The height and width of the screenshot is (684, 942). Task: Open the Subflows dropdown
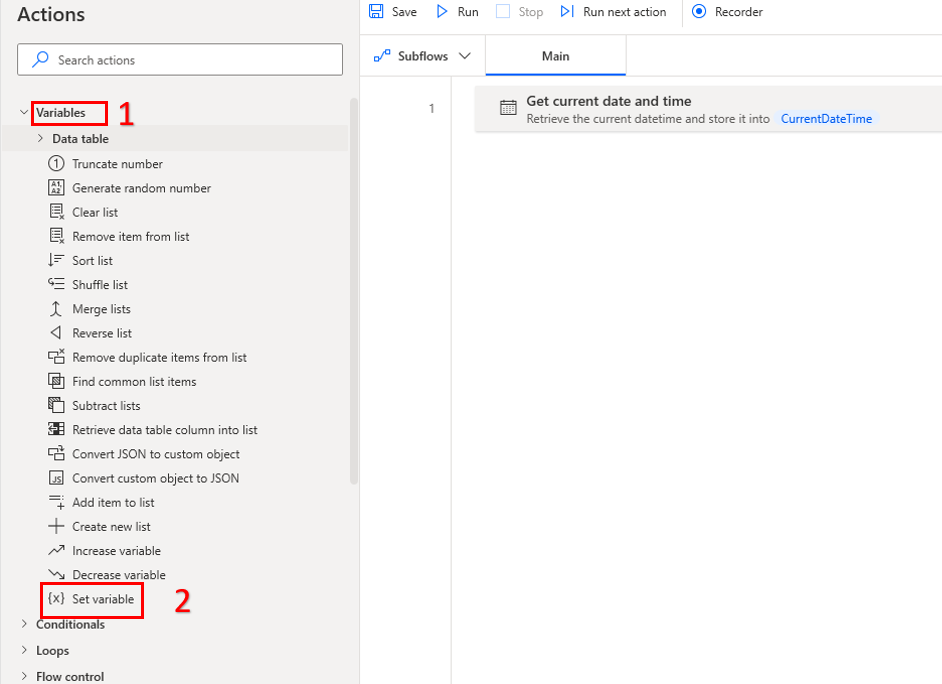(421, 56)
